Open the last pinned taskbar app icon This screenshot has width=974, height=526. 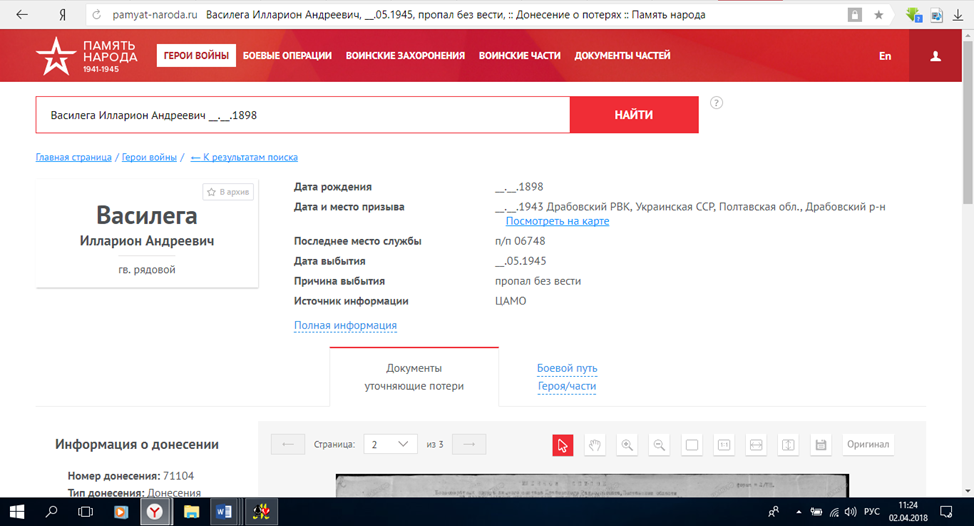click(x=262, y=512)
